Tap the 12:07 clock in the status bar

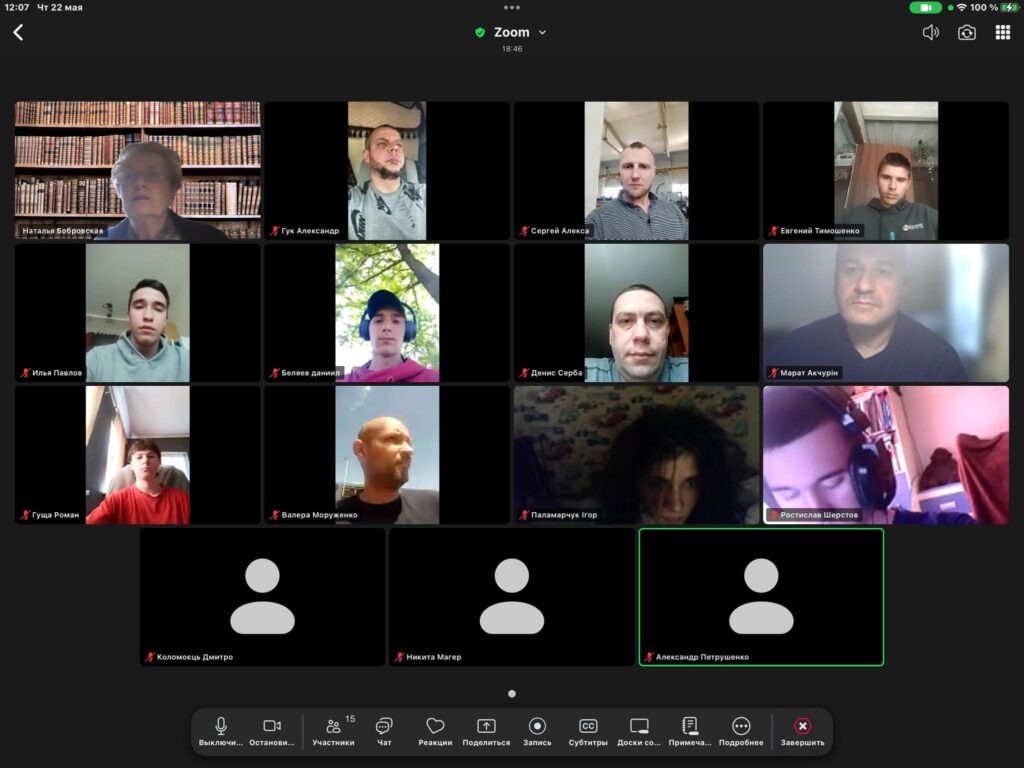coord(16,7)
